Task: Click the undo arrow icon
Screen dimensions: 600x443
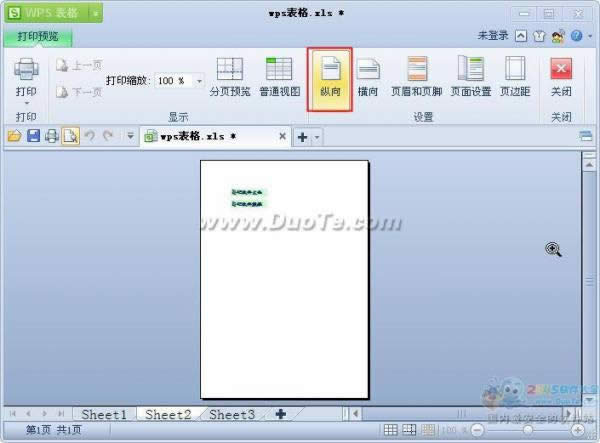Action: point(90,135)
